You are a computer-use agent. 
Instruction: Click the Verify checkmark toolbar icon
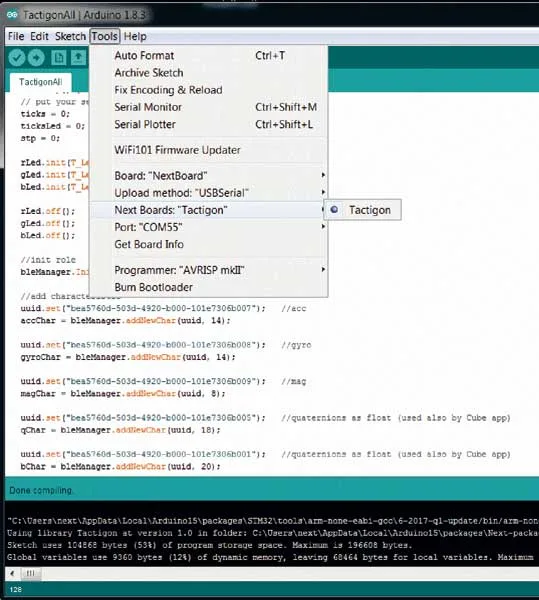(x=17, y=58)
